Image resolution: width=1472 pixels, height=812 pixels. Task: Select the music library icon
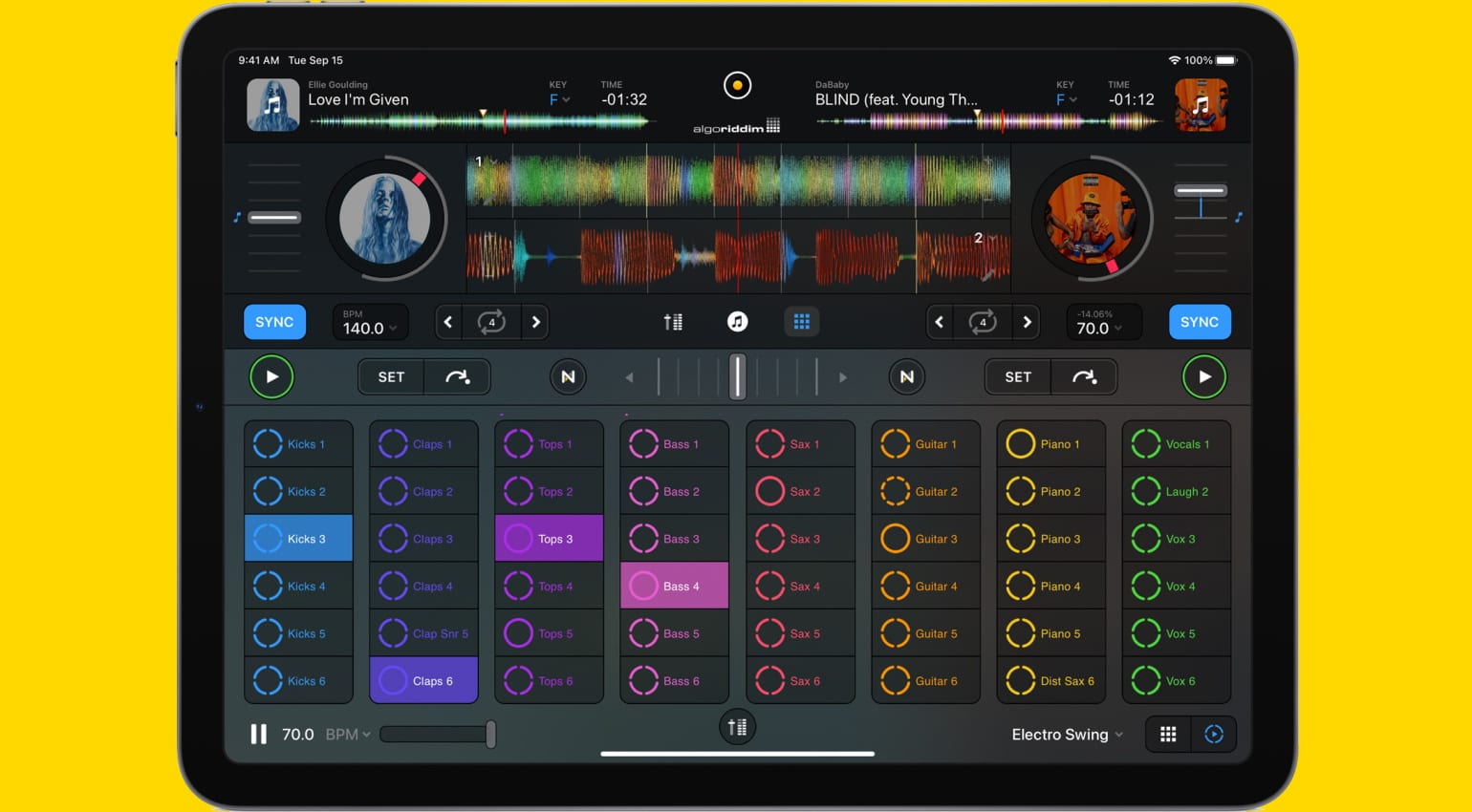[x=737, y=322]
